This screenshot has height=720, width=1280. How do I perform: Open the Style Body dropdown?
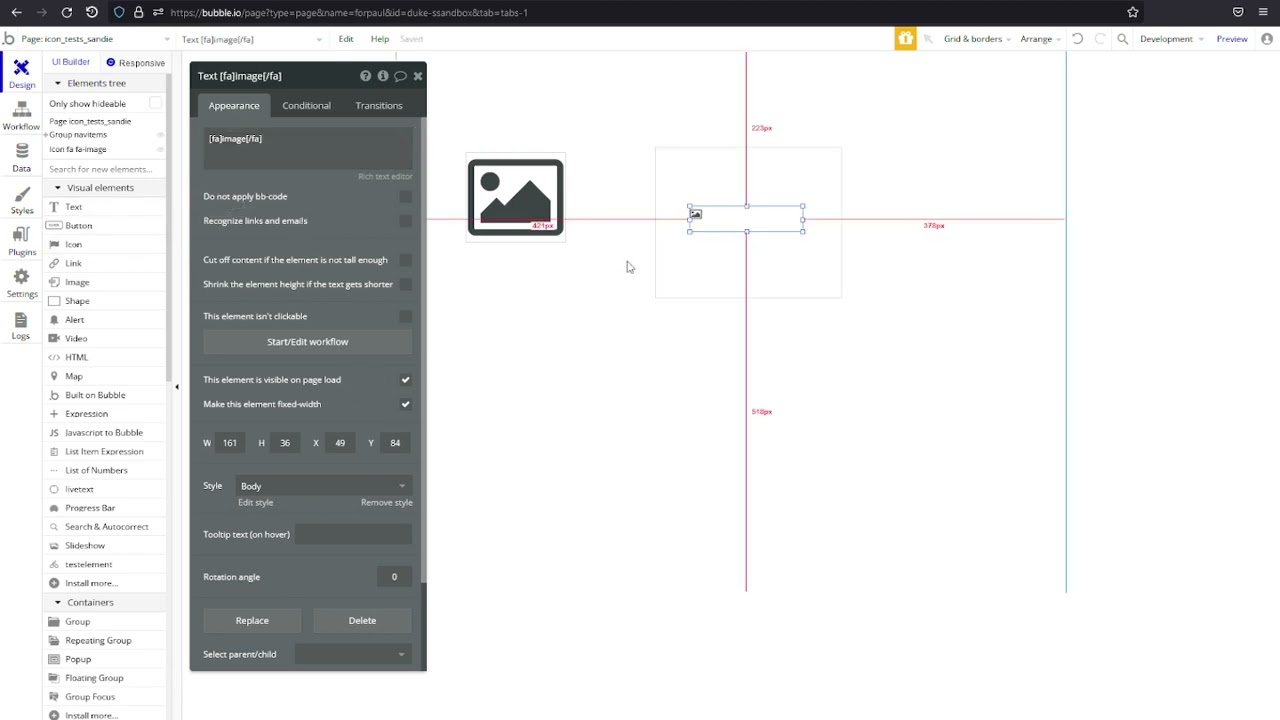click(x=323, y=486)
